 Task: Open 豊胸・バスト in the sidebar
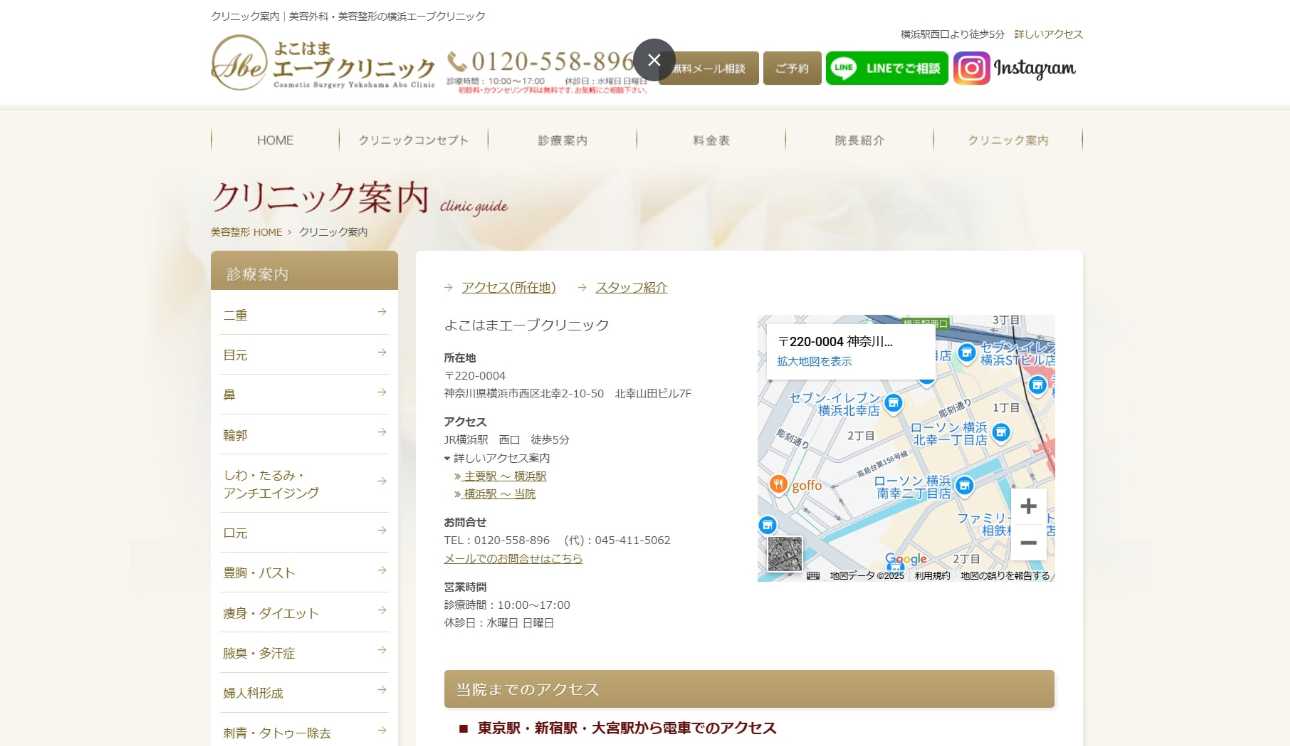[x=304, y=573]
